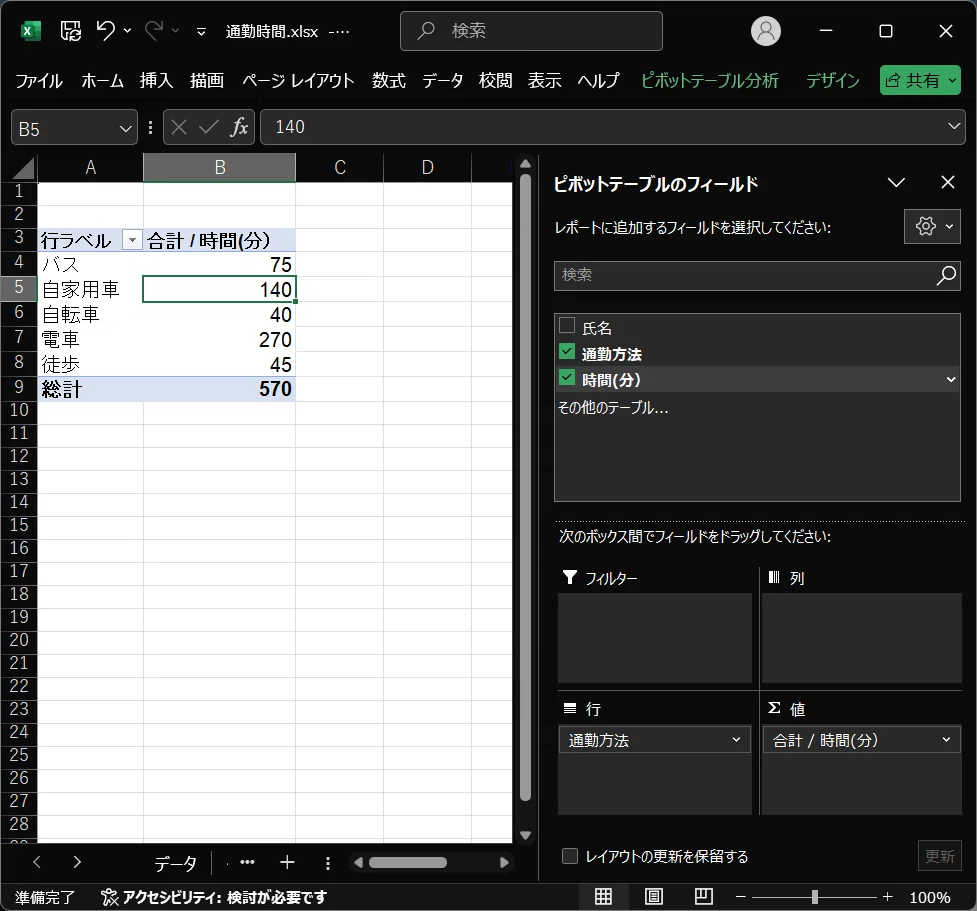Click the formula bar confirm checkmark icon
The image size is (977, 911).
pos(208,127)
